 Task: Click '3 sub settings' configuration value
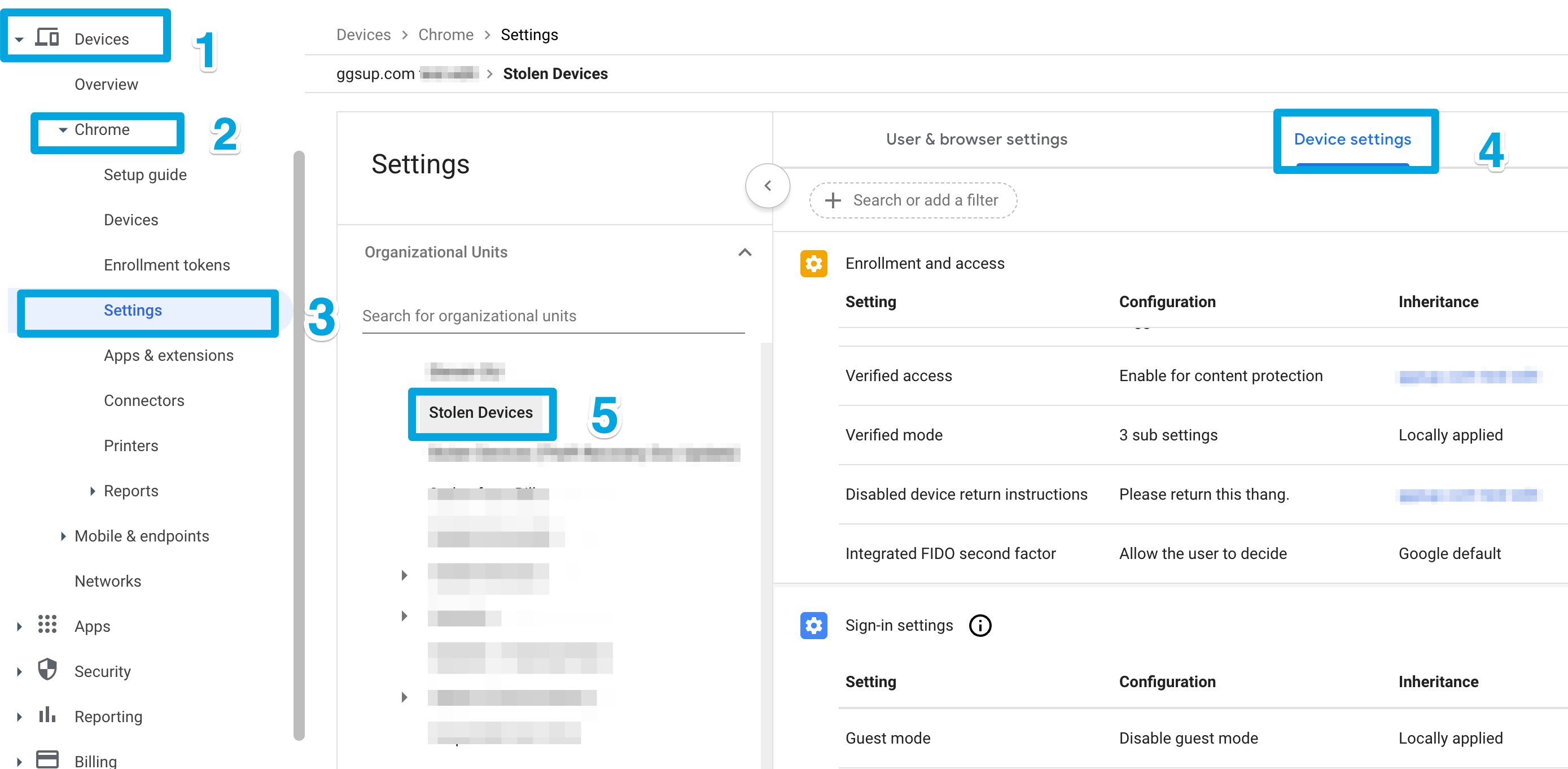(1168, 435)
